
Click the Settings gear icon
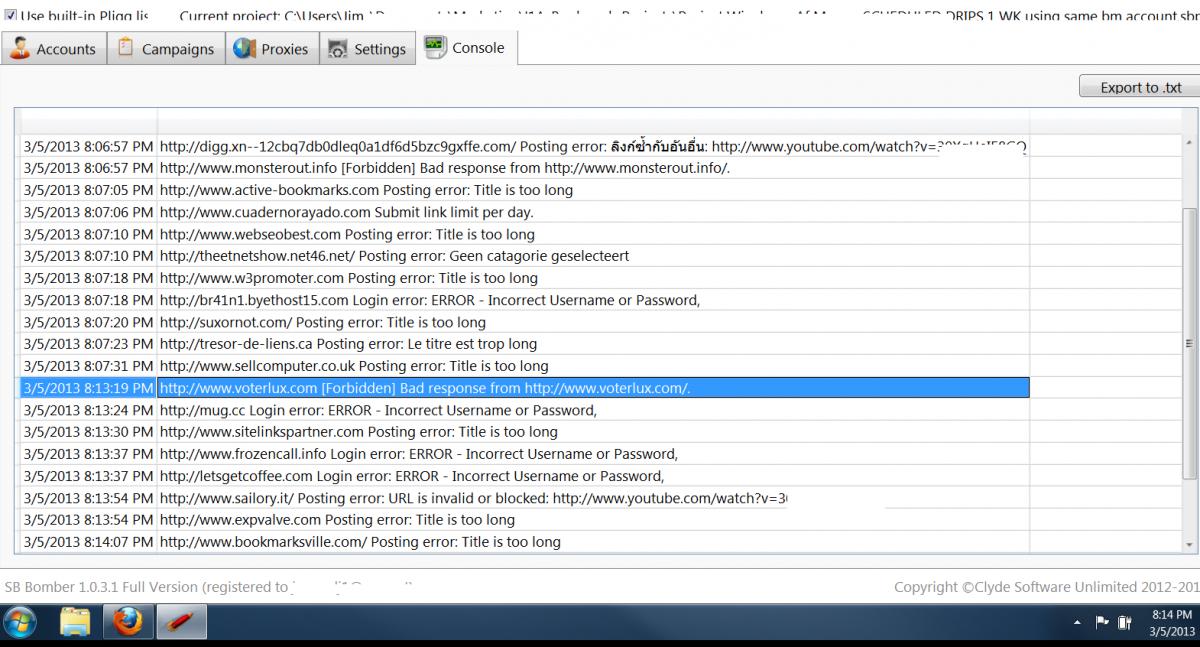pos(338,49)
